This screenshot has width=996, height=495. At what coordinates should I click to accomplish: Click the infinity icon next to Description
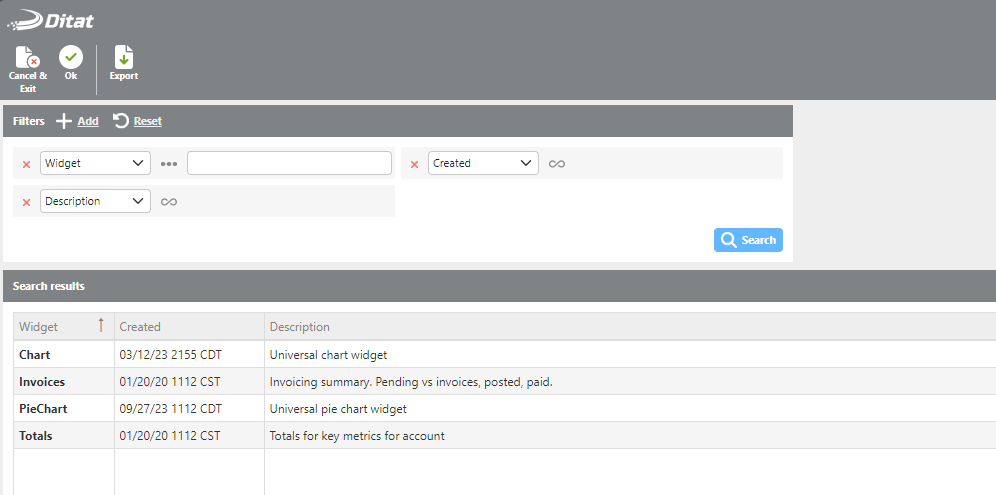[x=169, y=202]
